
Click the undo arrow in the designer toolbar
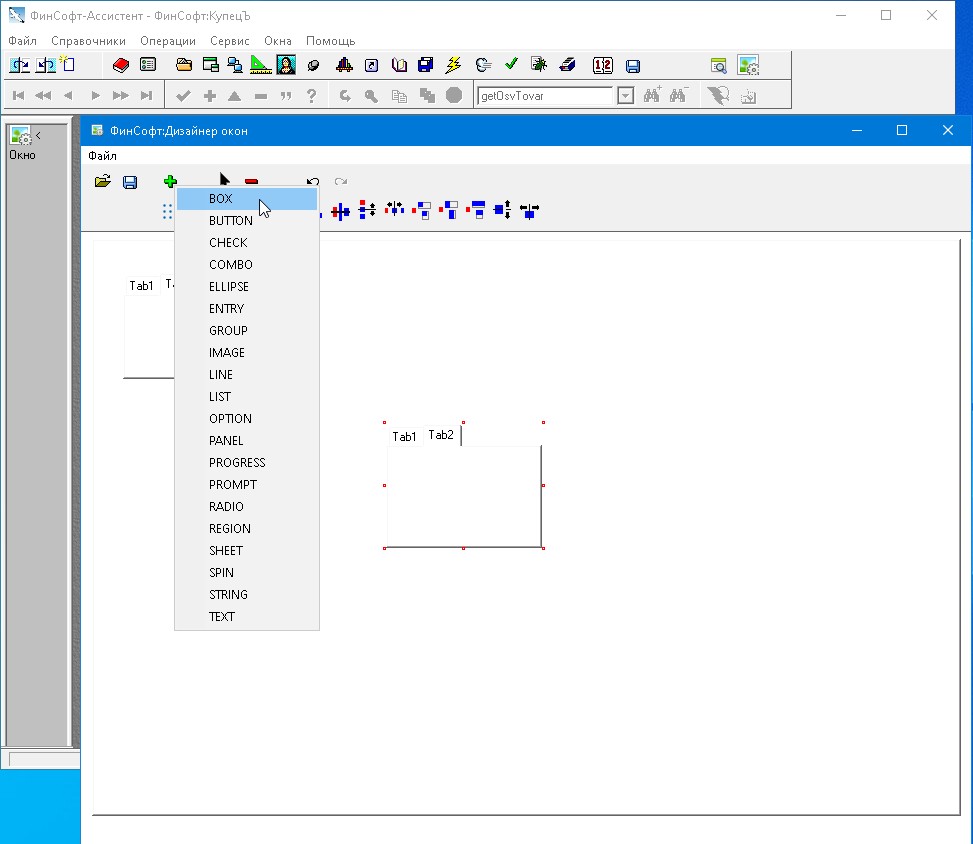point(313,182)
